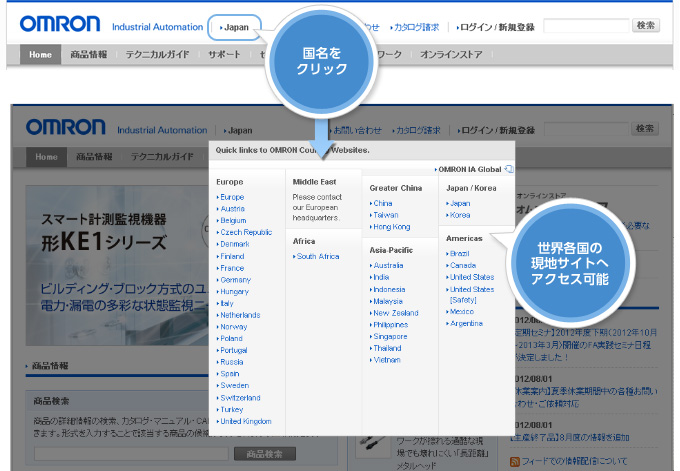Go to the France country site

coord(230,268)
